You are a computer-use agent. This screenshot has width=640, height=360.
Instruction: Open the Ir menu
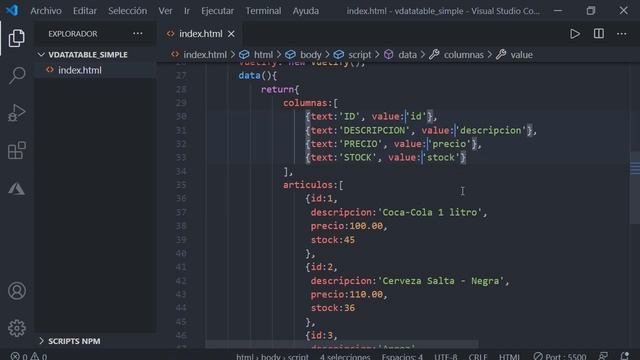point(187,11)
